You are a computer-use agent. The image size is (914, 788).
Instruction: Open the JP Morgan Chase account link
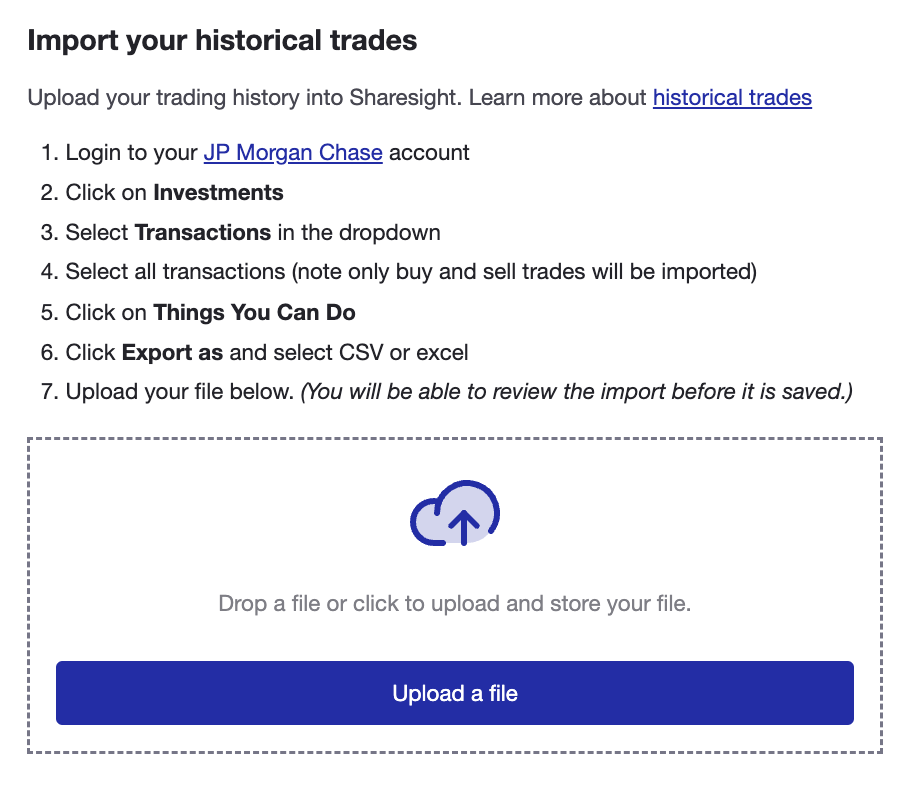[x=292, y=152]
